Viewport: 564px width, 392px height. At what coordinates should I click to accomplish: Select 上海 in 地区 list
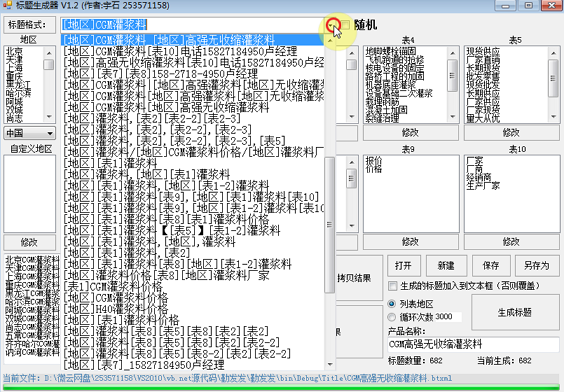click(14, 68)
